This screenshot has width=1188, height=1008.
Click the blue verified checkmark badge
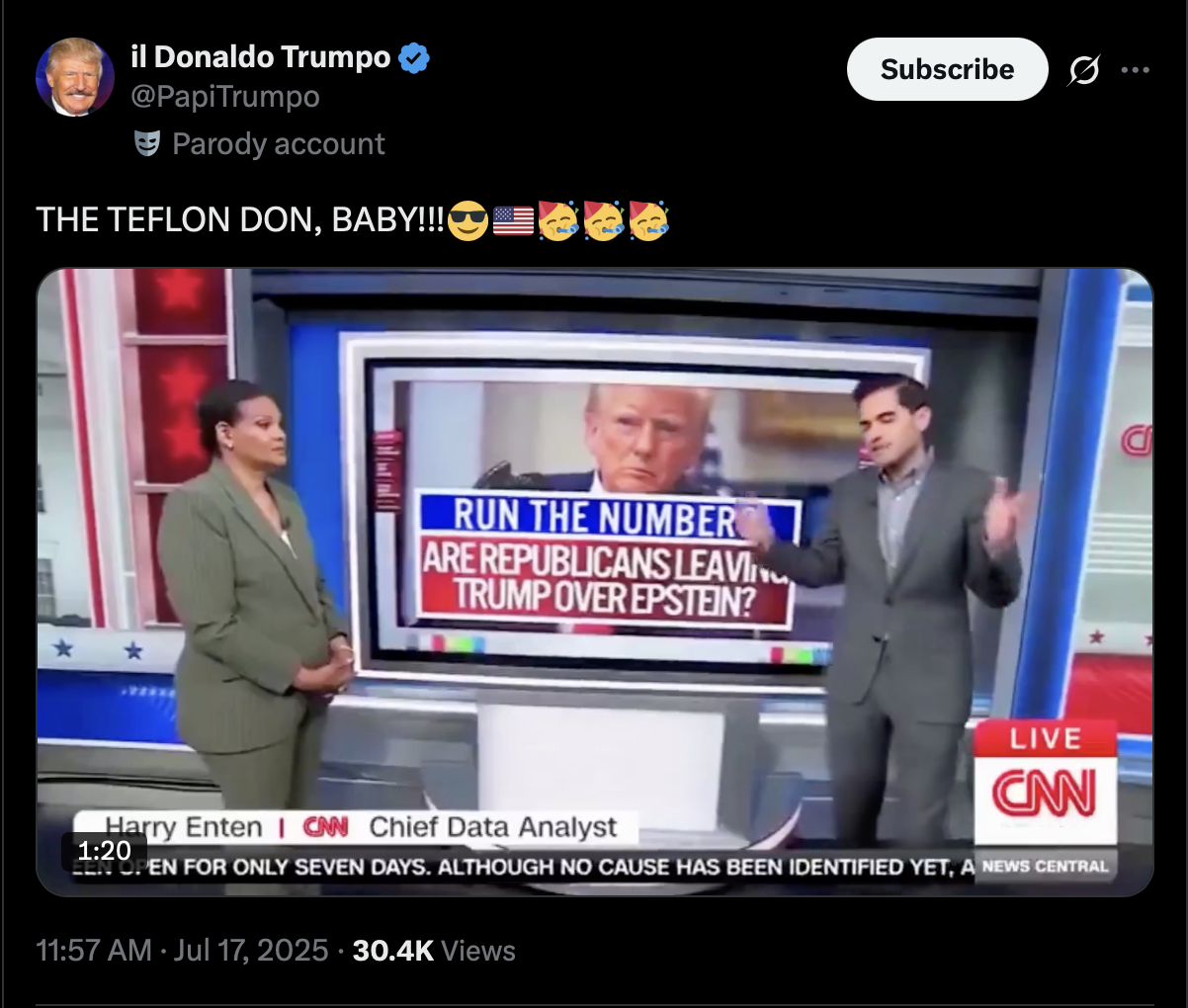tap(414, 58)
